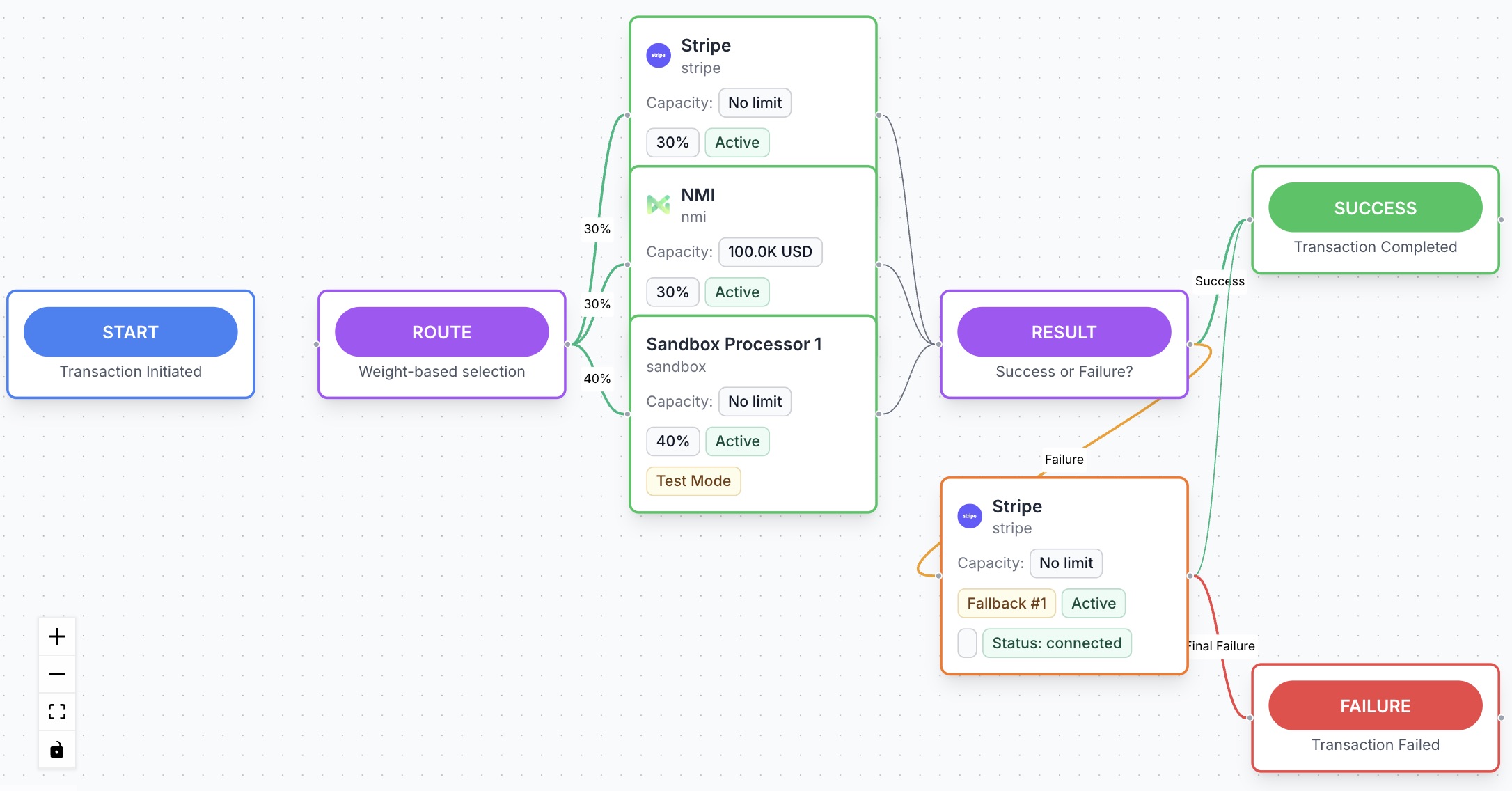Click the Stripe logo in top processor node

[x=659, y=55]
